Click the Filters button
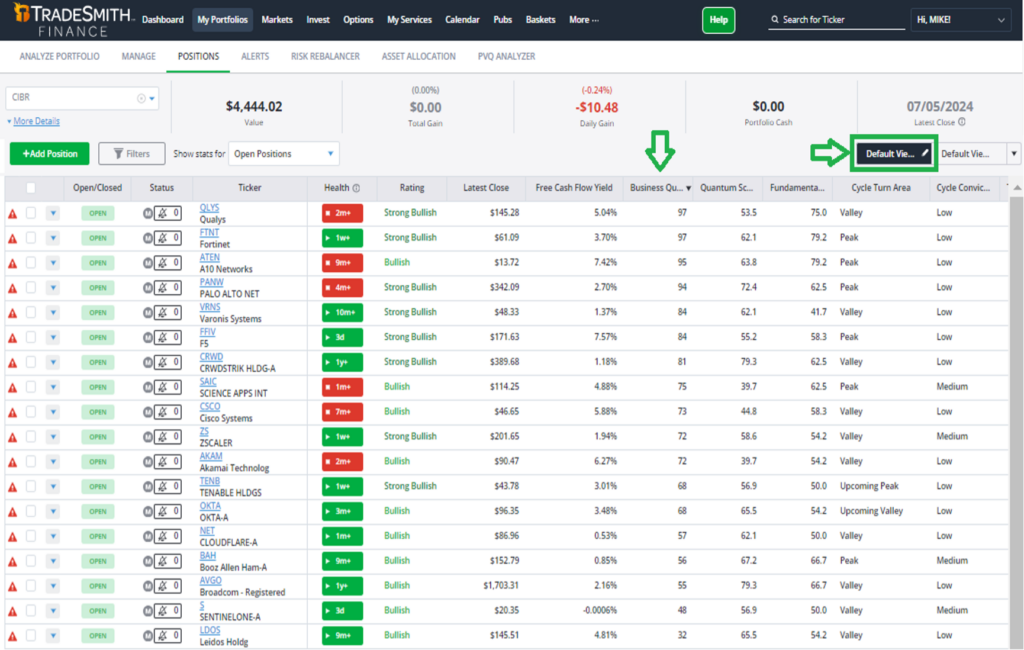The height and width of the screenshot is (650, 1024). pos(132,154)
